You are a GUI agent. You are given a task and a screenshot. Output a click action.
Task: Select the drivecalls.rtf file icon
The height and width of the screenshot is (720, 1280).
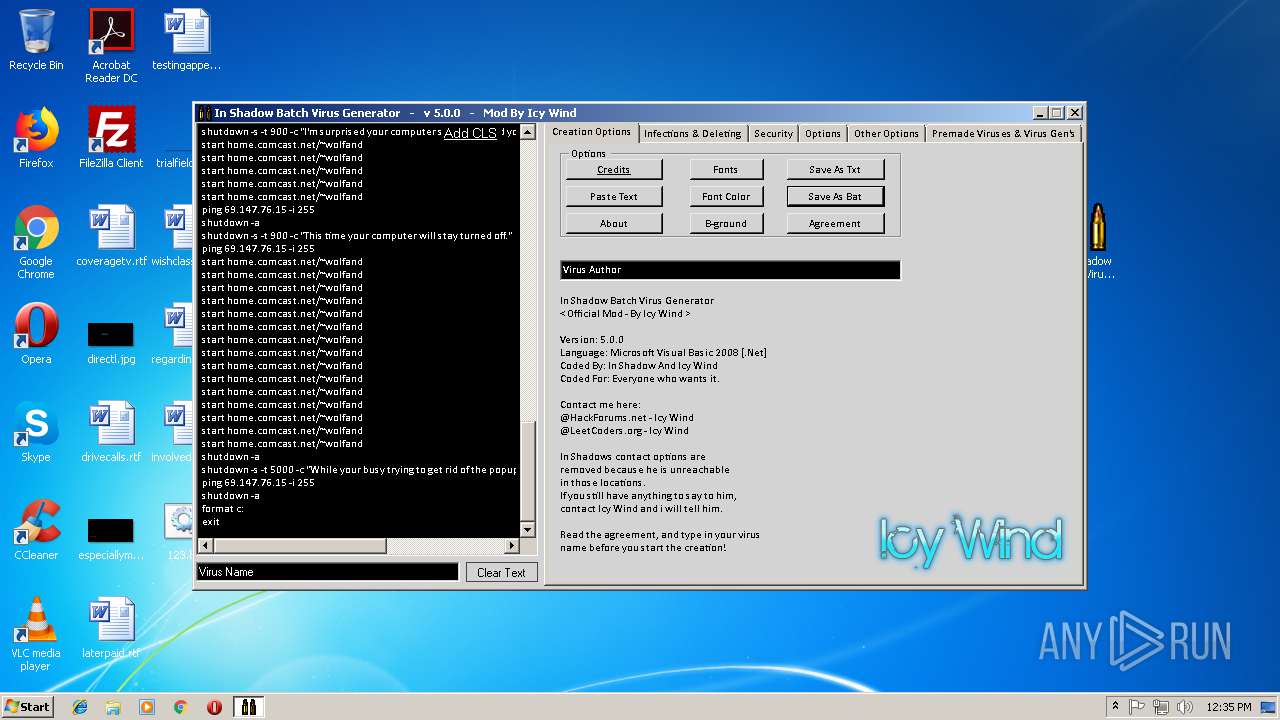click(x=111, y=432)
